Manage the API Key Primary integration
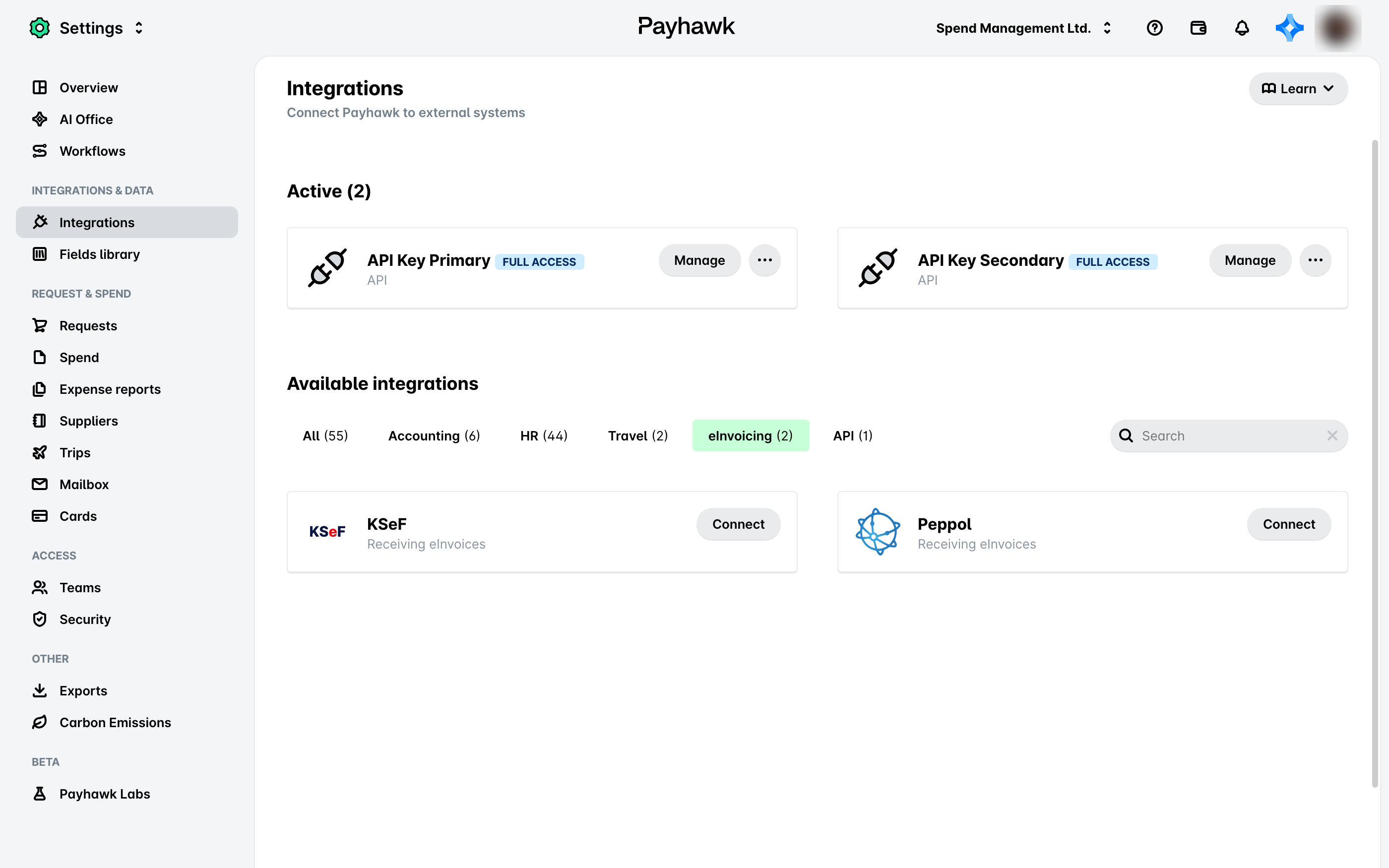This screenshot has width=1389, height=868. click(699, 260)
